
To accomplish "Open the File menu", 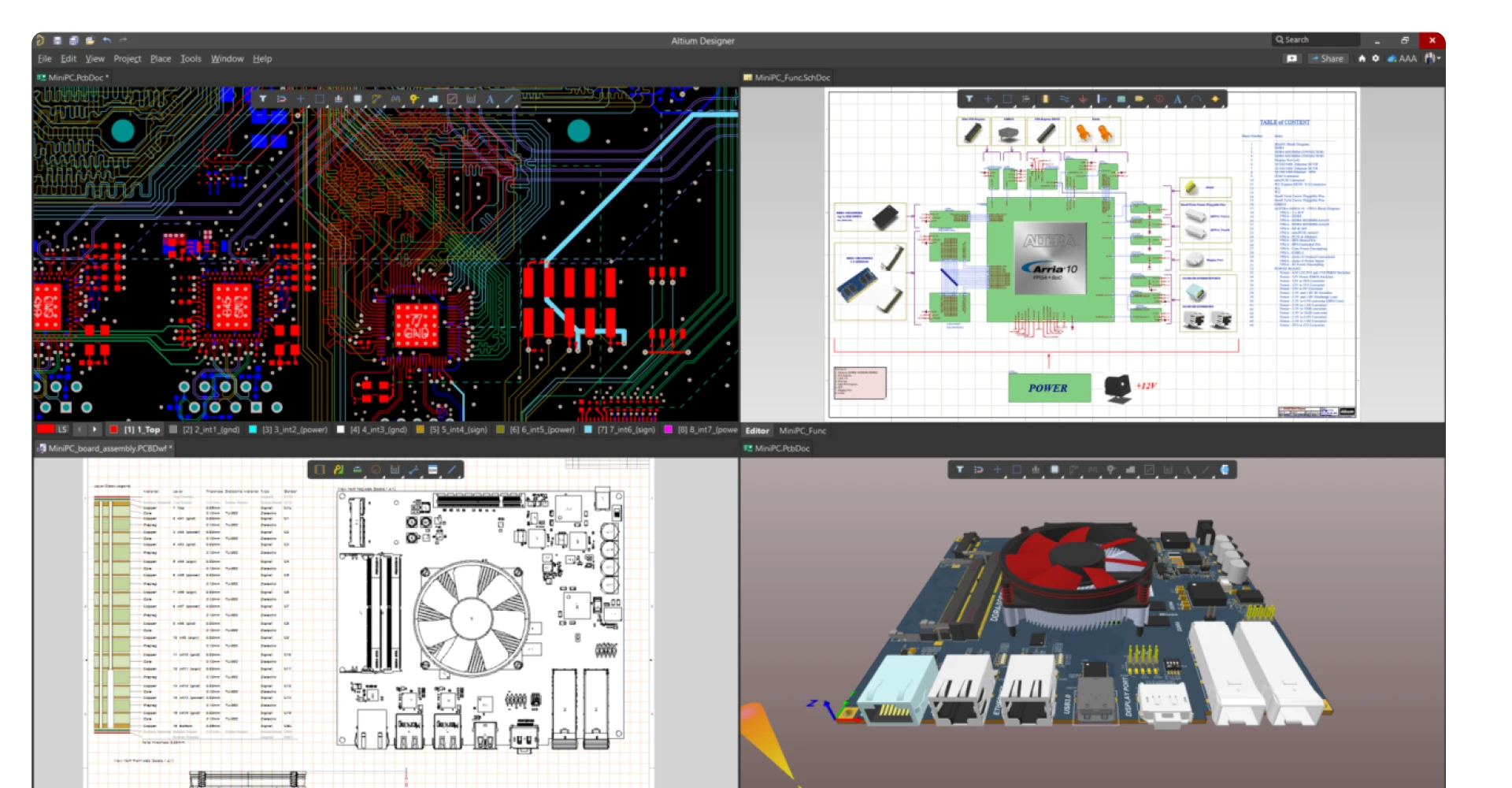I will click(x=45, y=58).
